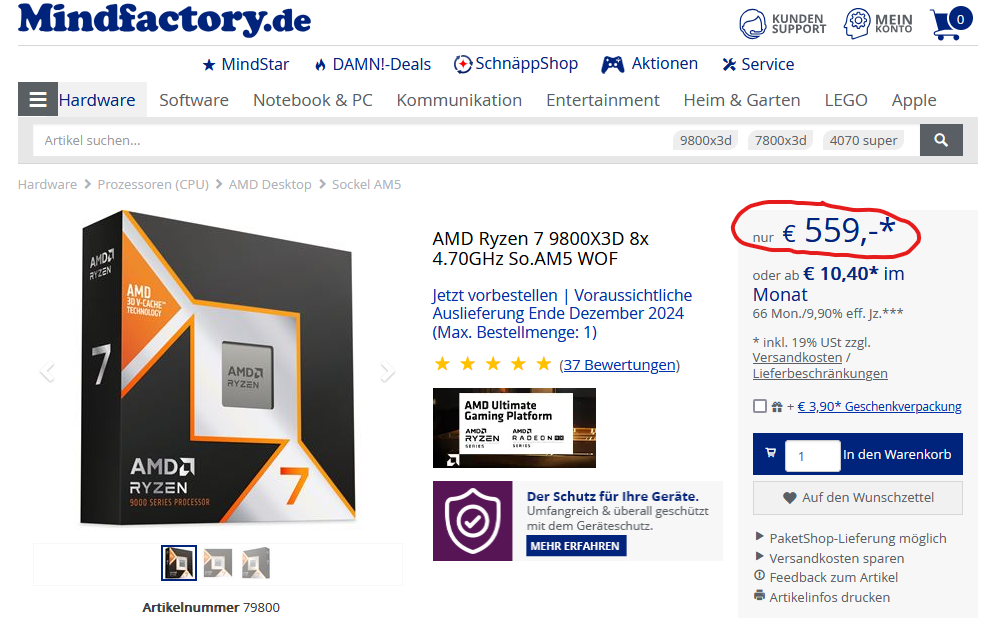Viewport: 986px width, 618px height.
Task: Click the main Ryzen 7 product image
Action: 218,369
